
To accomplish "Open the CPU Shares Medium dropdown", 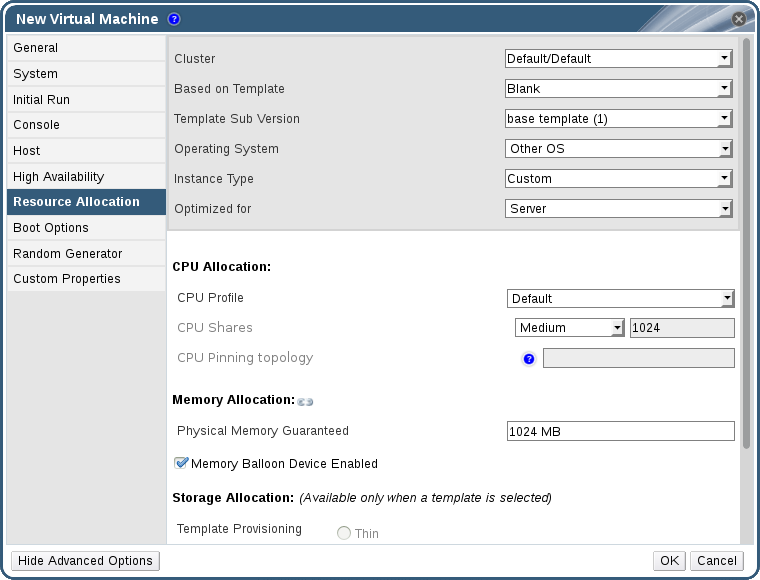I will tap(570, 328).
